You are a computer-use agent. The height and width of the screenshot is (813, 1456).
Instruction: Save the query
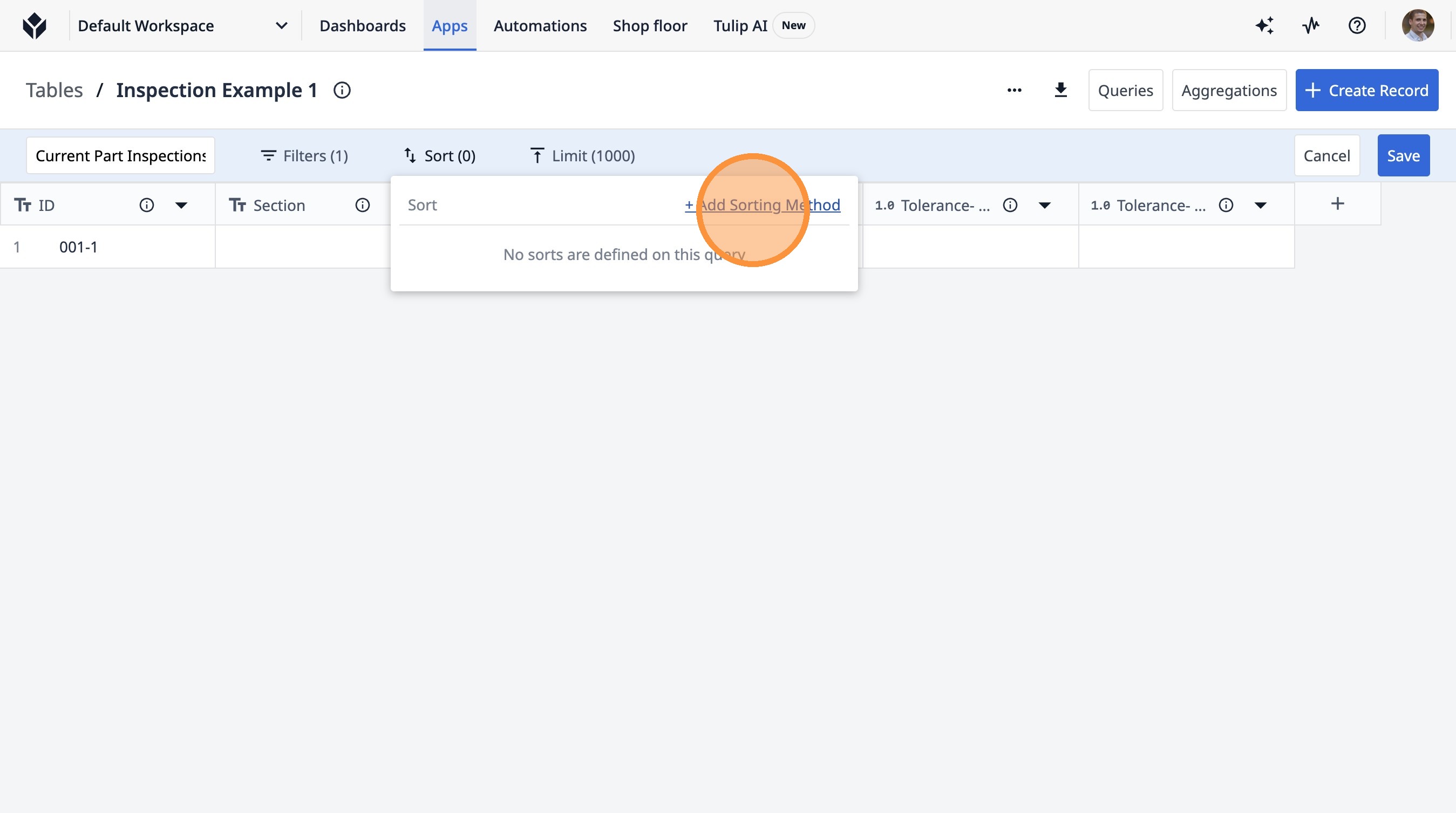1403,155
